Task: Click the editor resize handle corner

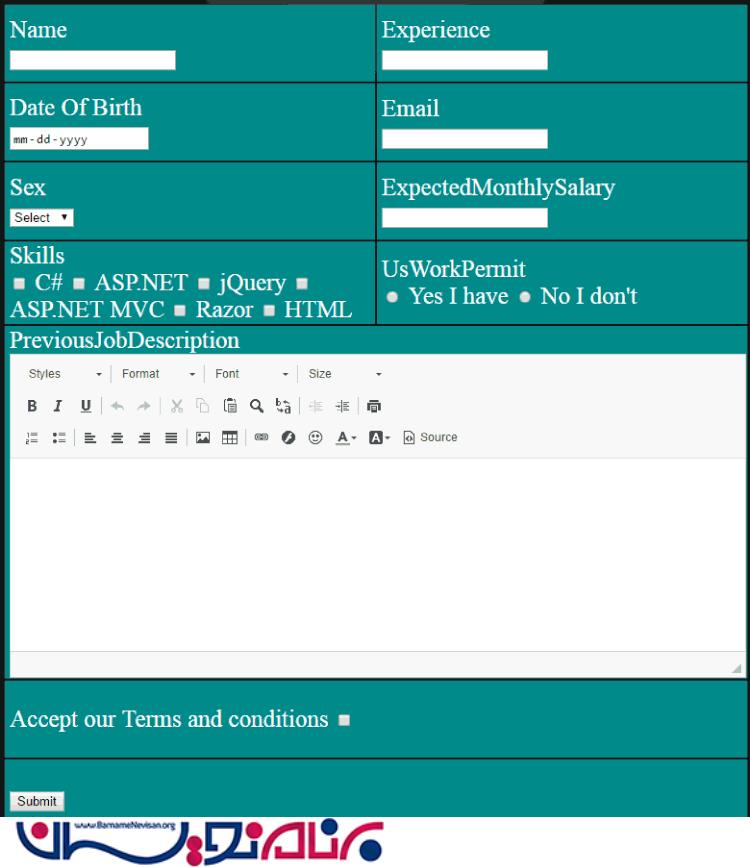Action: pos(736,668)
